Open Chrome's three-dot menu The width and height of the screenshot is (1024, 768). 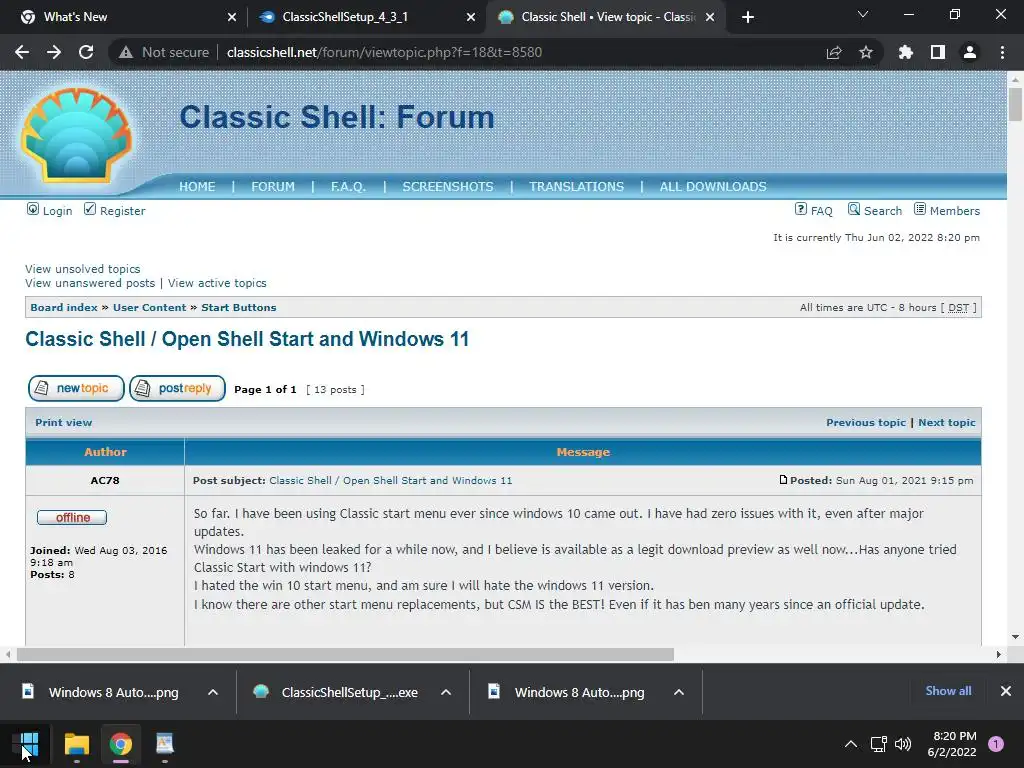(1002, 52)
